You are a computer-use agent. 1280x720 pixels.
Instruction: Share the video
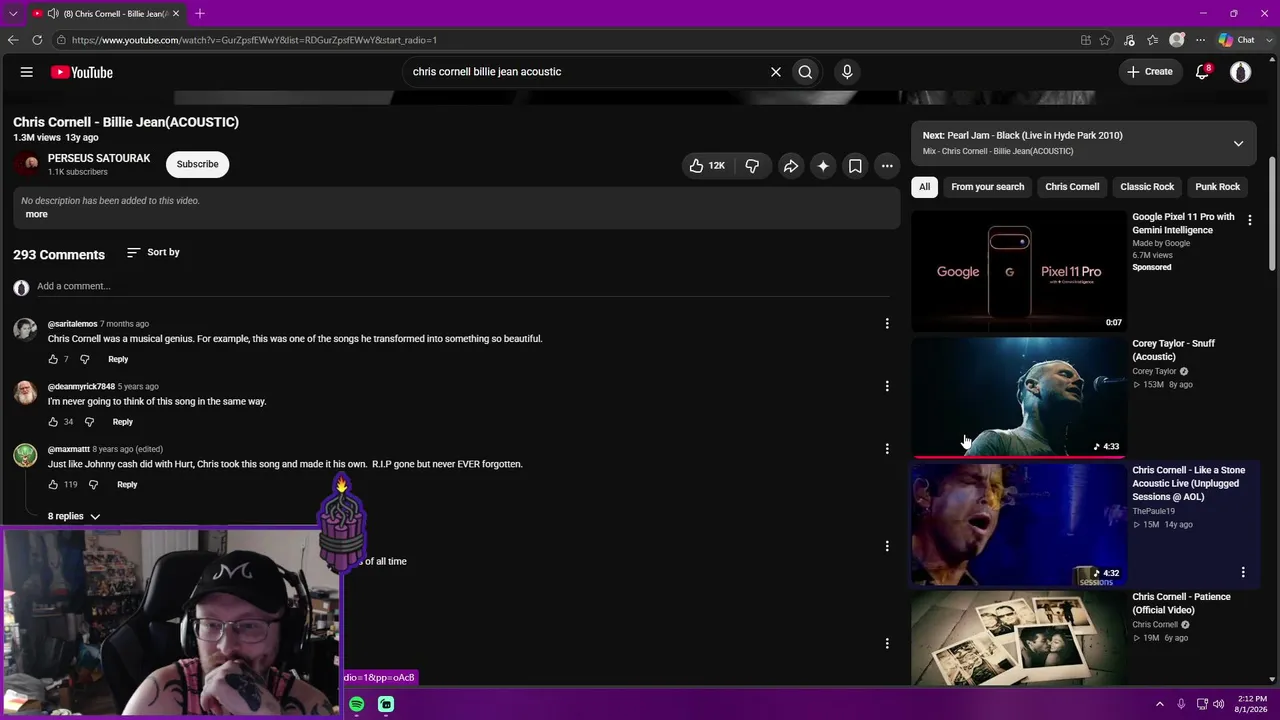[790, 166]
